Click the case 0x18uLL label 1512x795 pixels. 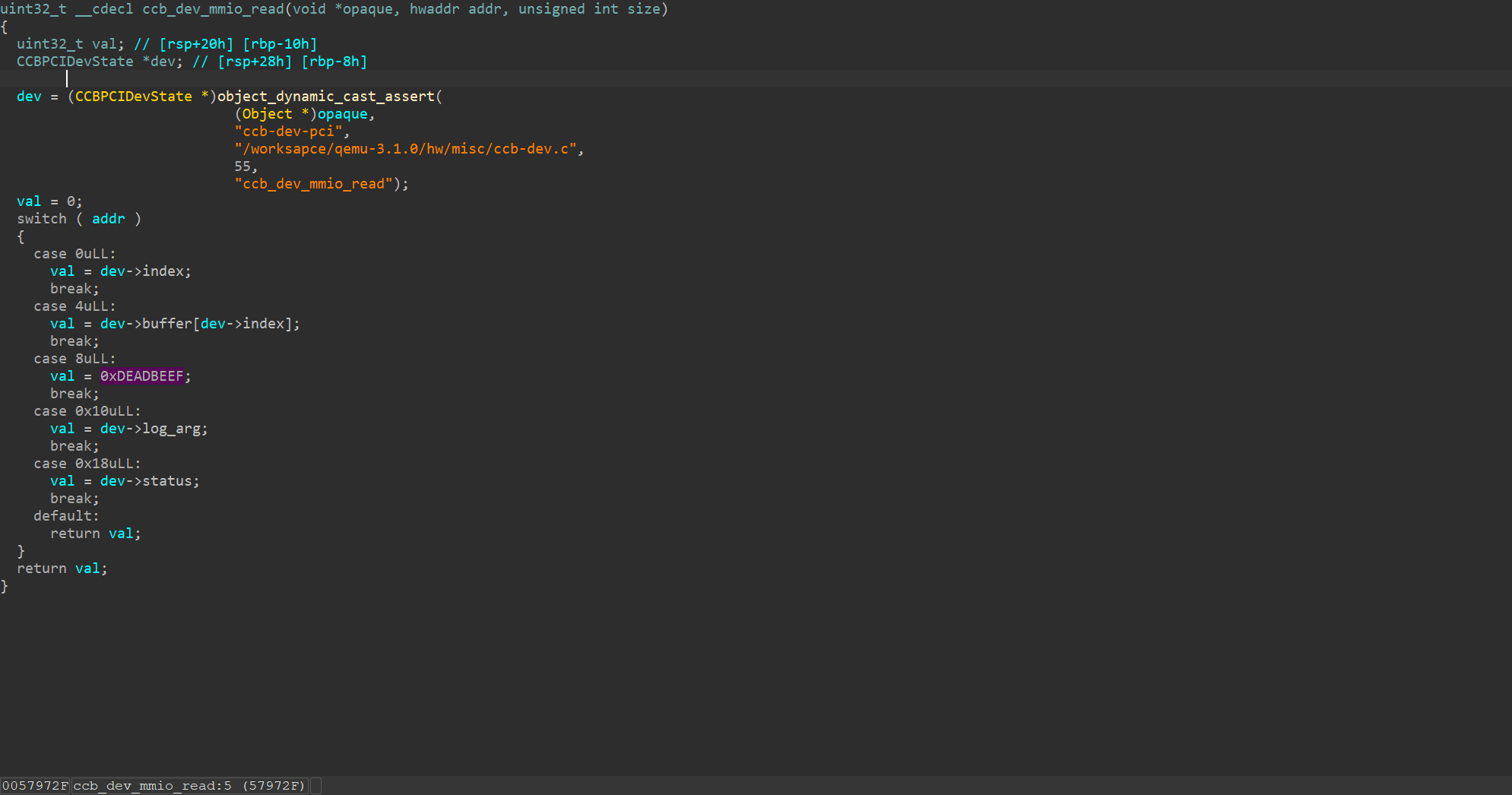[87, 464]
